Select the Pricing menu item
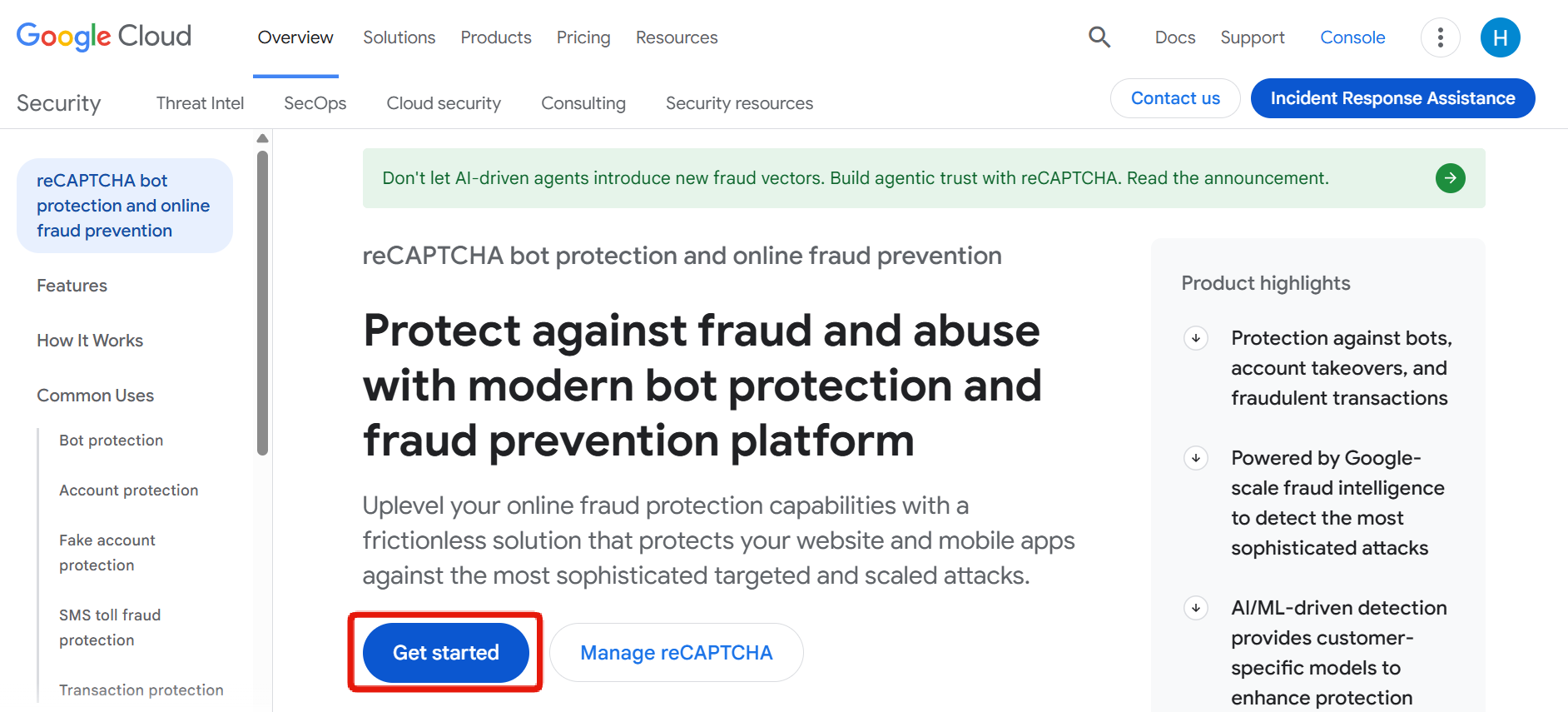Image resolution: width=1568 pixels, height=712 pixels. click(x=583, y=37)
